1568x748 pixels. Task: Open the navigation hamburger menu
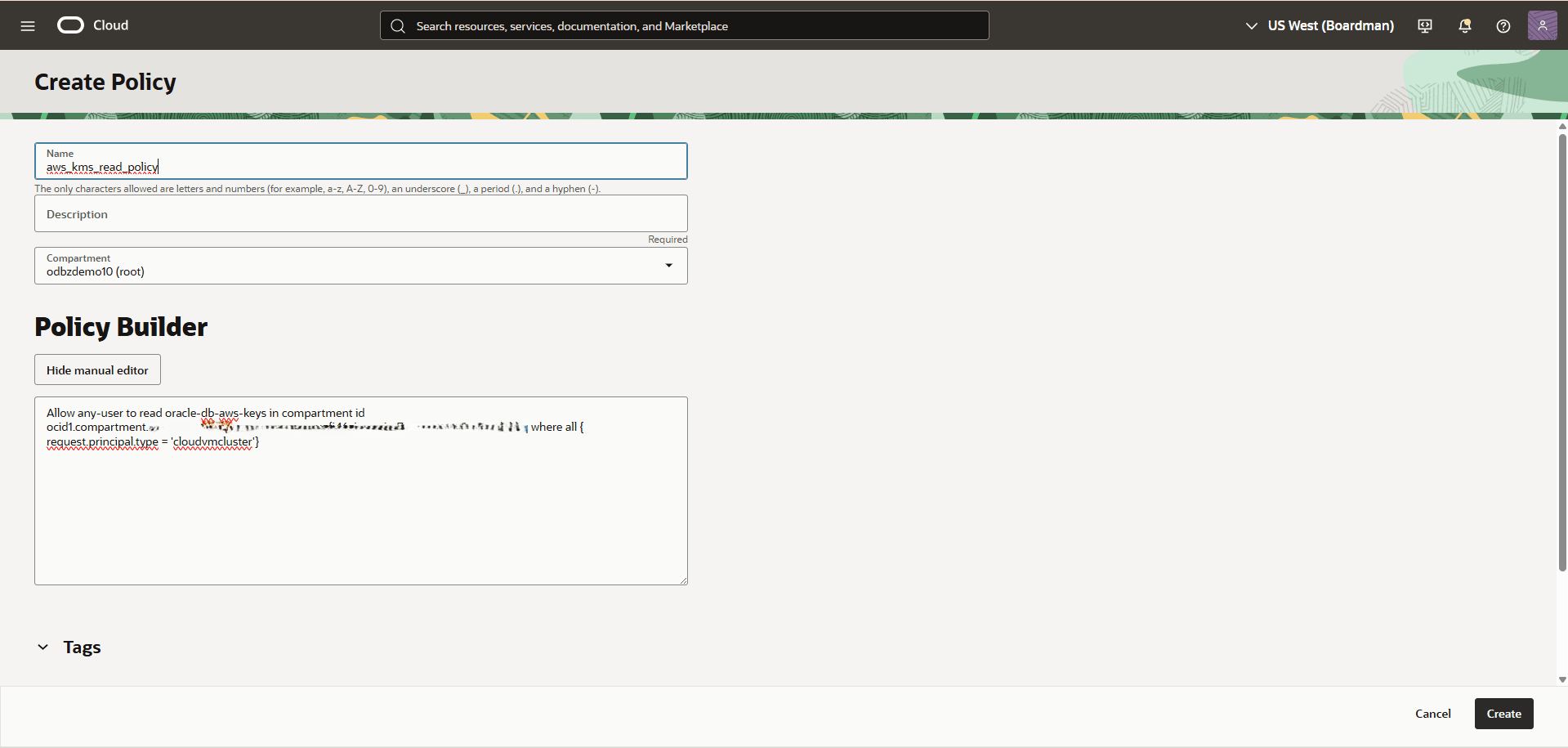[28, 25]
